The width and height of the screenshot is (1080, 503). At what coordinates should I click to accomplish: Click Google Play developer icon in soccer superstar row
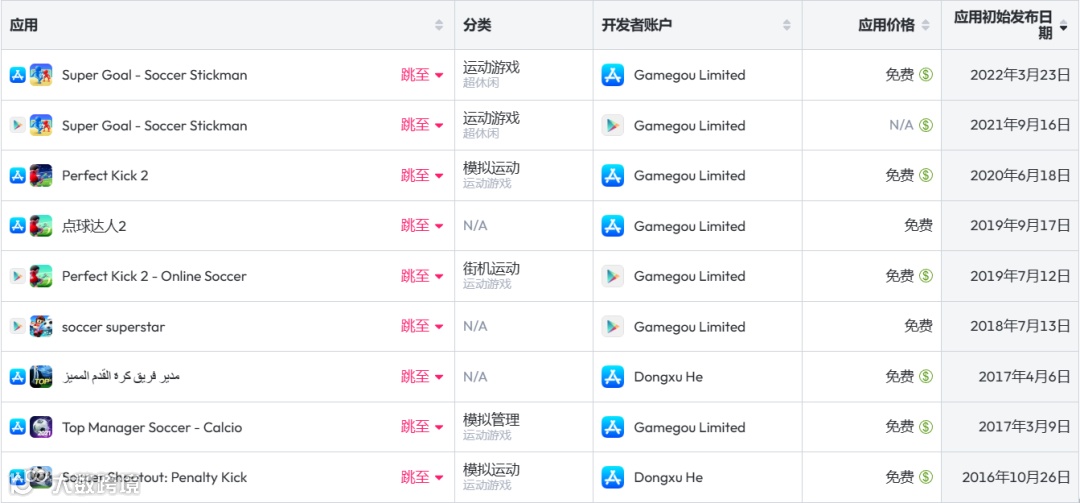(612, 327)
